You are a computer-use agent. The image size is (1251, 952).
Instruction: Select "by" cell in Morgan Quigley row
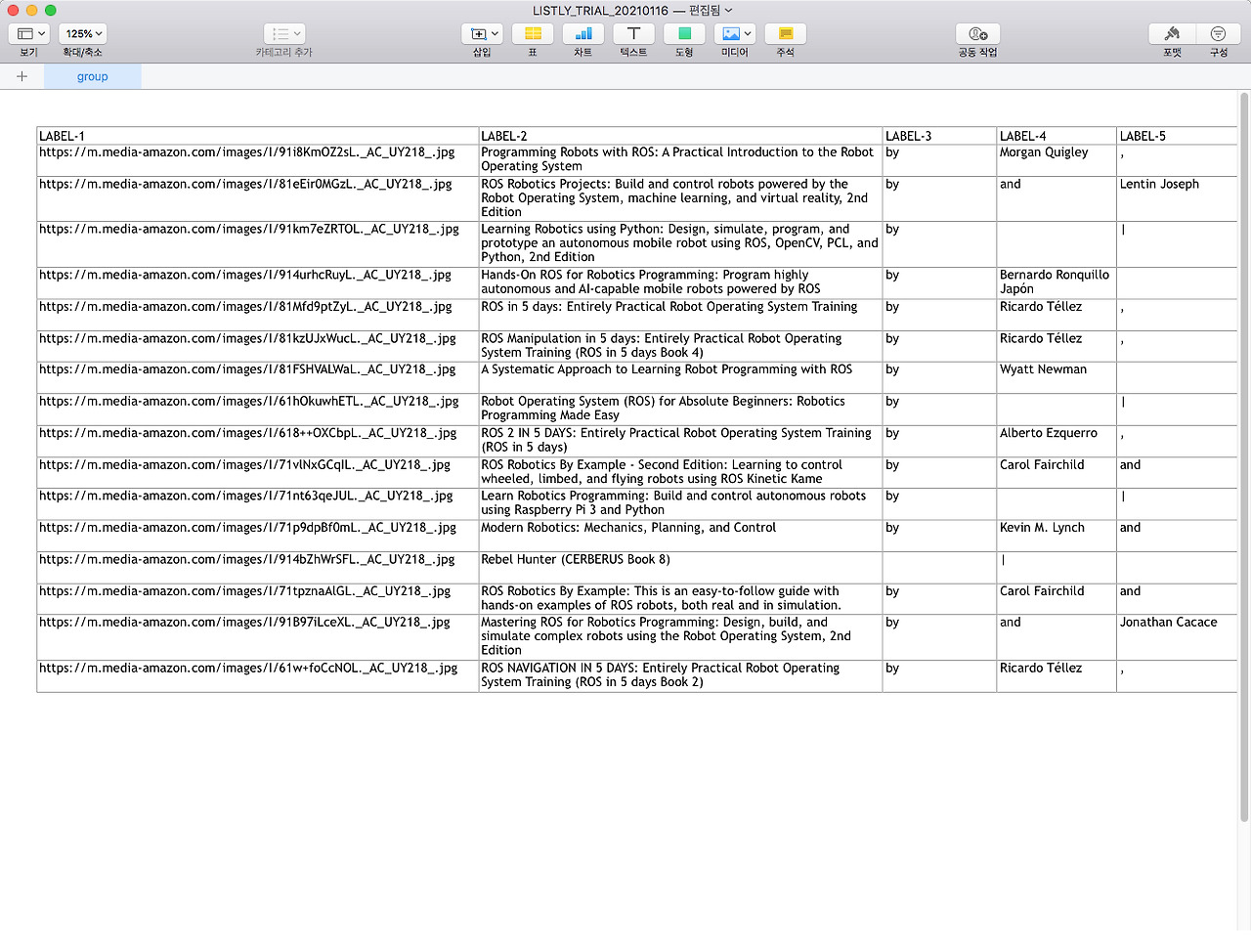click(939, 160)
